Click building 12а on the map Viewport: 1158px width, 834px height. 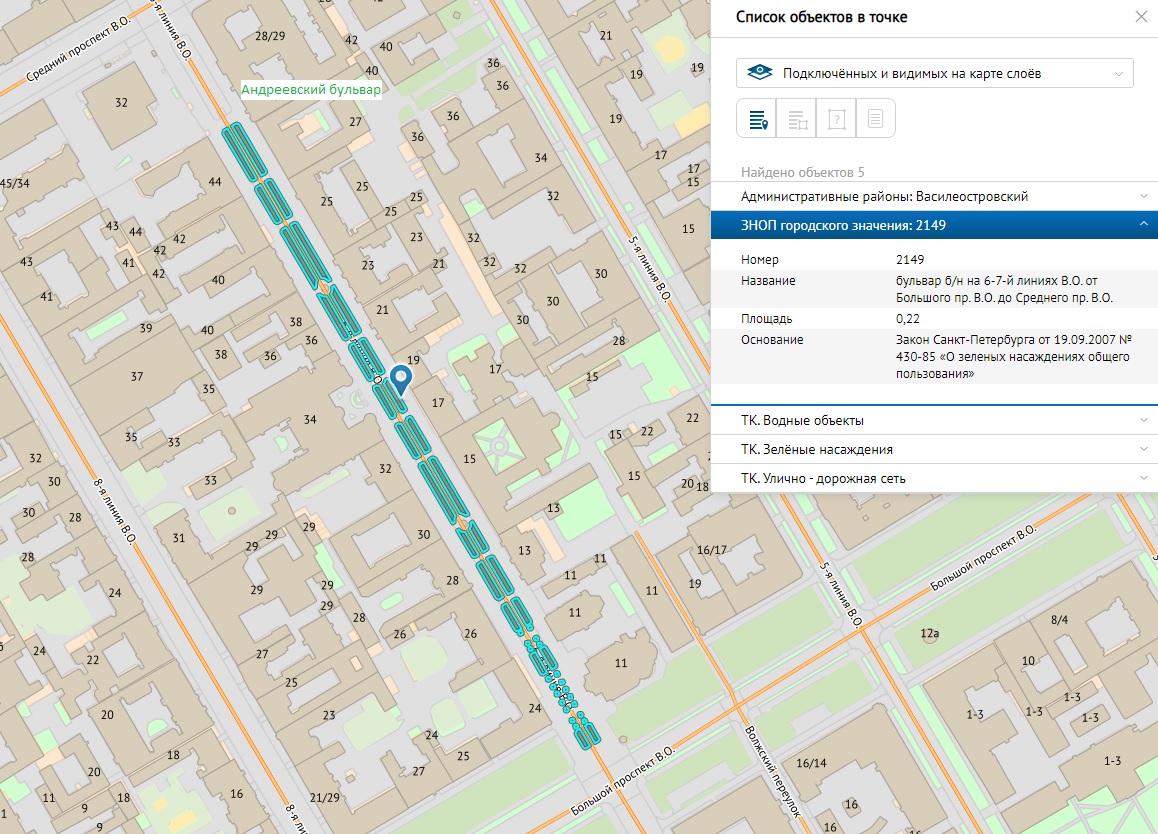click(930, 633)
